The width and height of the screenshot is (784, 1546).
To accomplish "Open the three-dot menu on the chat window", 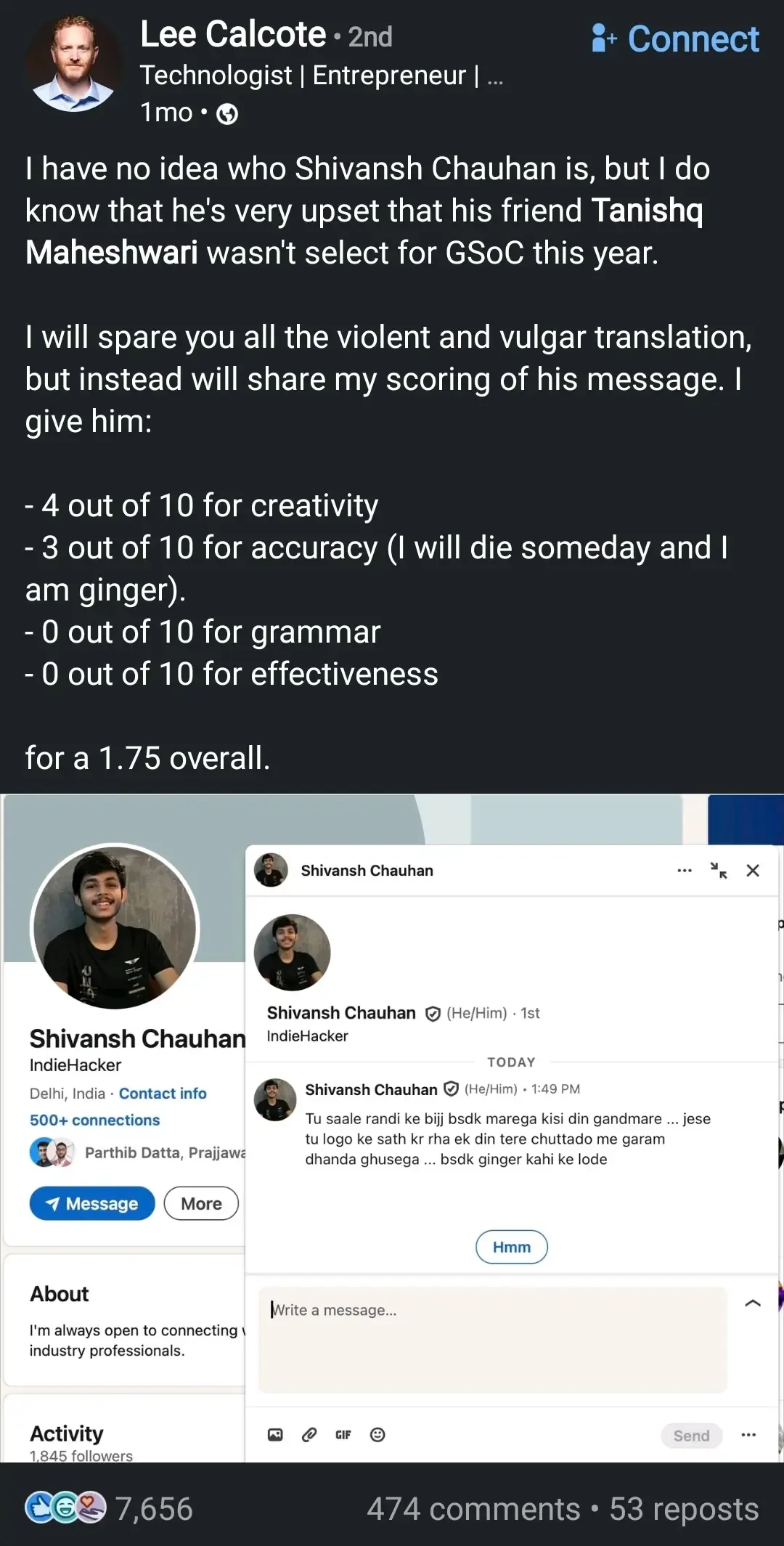I will click(683, 870).
